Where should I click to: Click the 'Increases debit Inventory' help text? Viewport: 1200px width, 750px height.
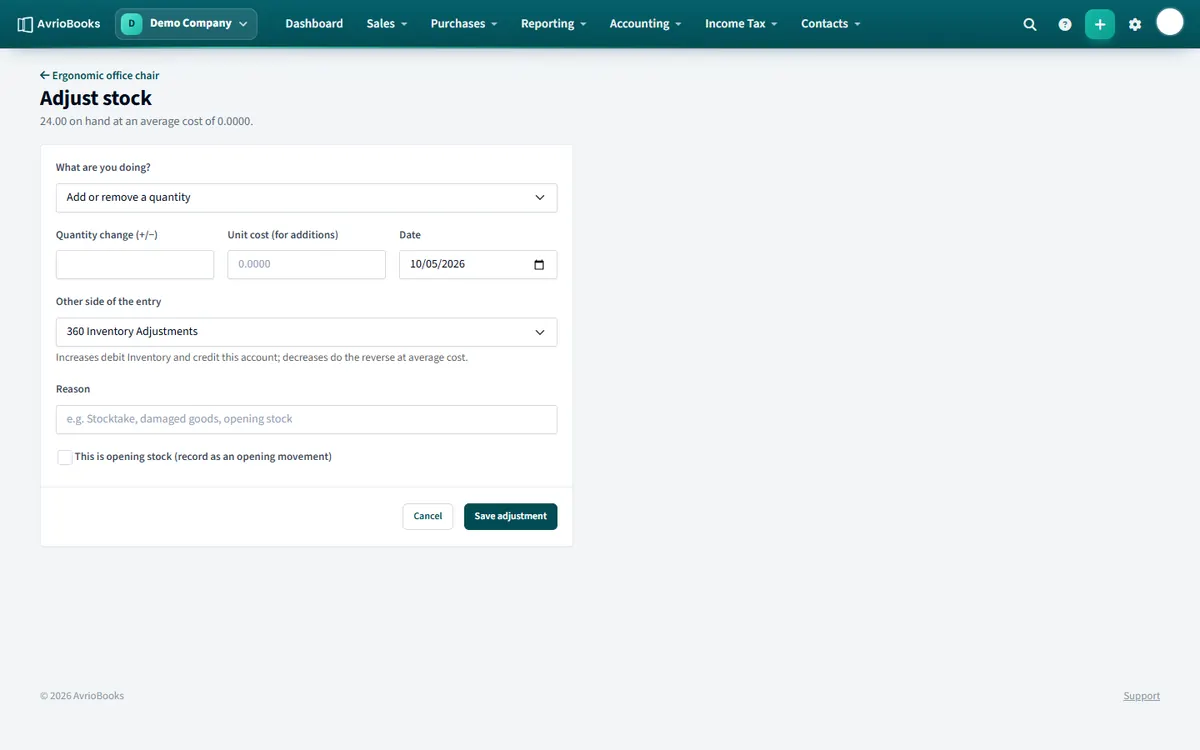[261, 358]
